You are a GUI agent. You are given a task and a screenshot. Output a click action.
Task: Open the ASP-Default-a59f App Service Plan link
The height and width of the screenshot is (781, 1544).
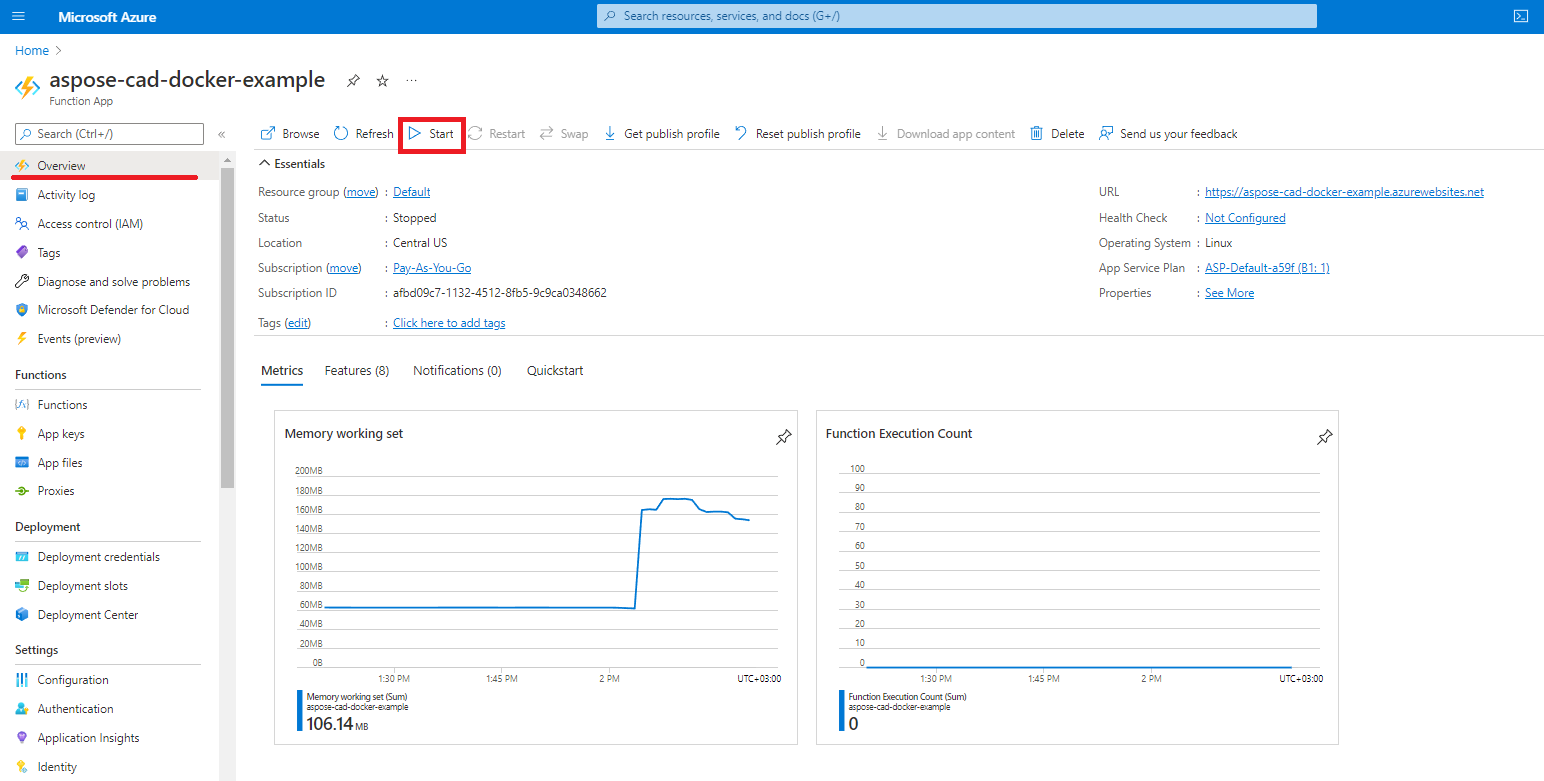tap(1267, 268)
